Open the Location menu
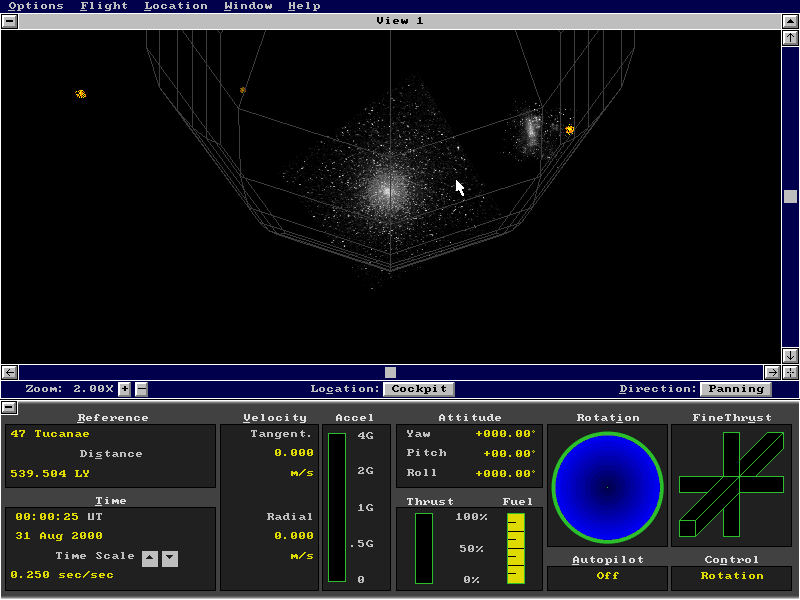 point(176,6)
